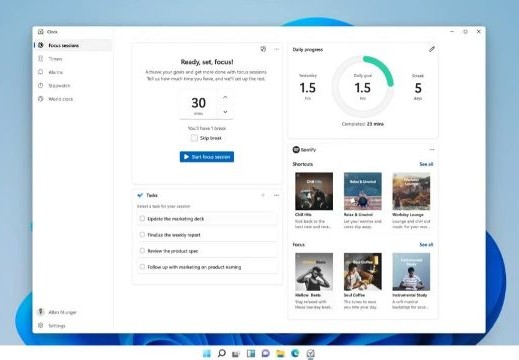Screen dimensions: 519x360
Task: Click the Focus sessions sidebar icon
Action: point(41,45)
